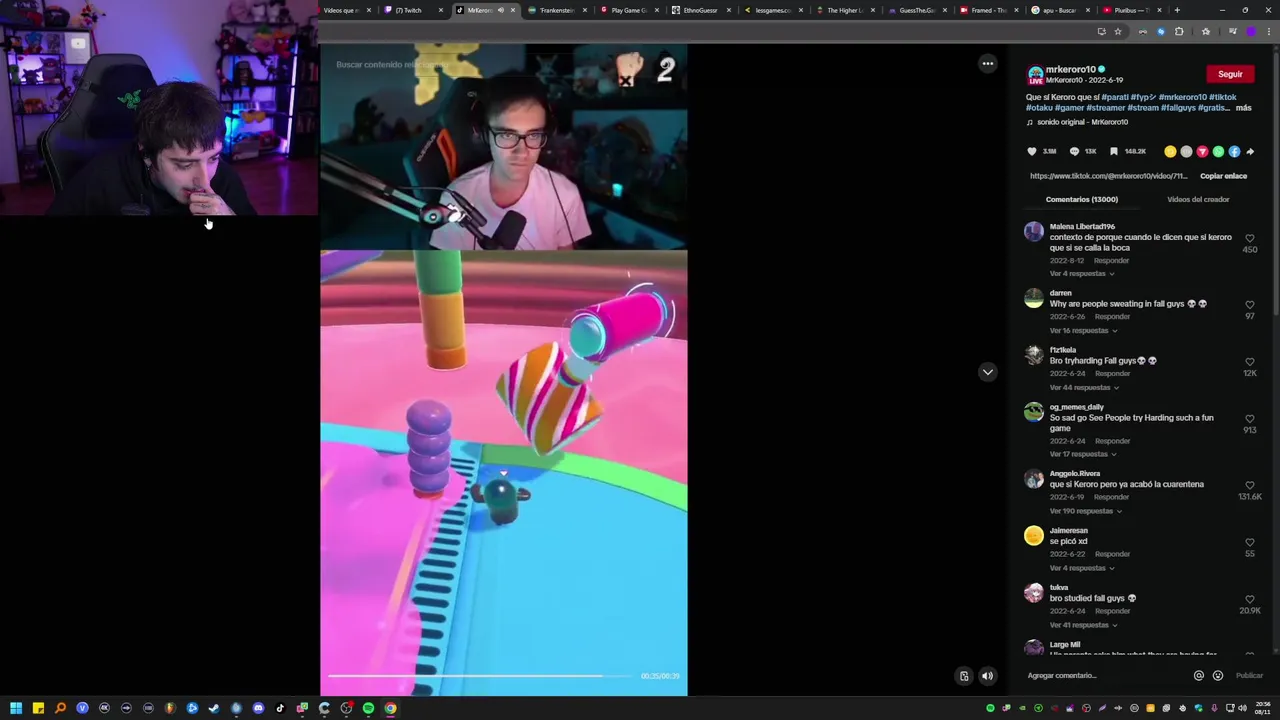Image resolution: width=1280 pixels, height=720 pixels.
Task: Switch to the Comentarios (13000) tab
Action: pyautogui.click(x=1081, y=199)
